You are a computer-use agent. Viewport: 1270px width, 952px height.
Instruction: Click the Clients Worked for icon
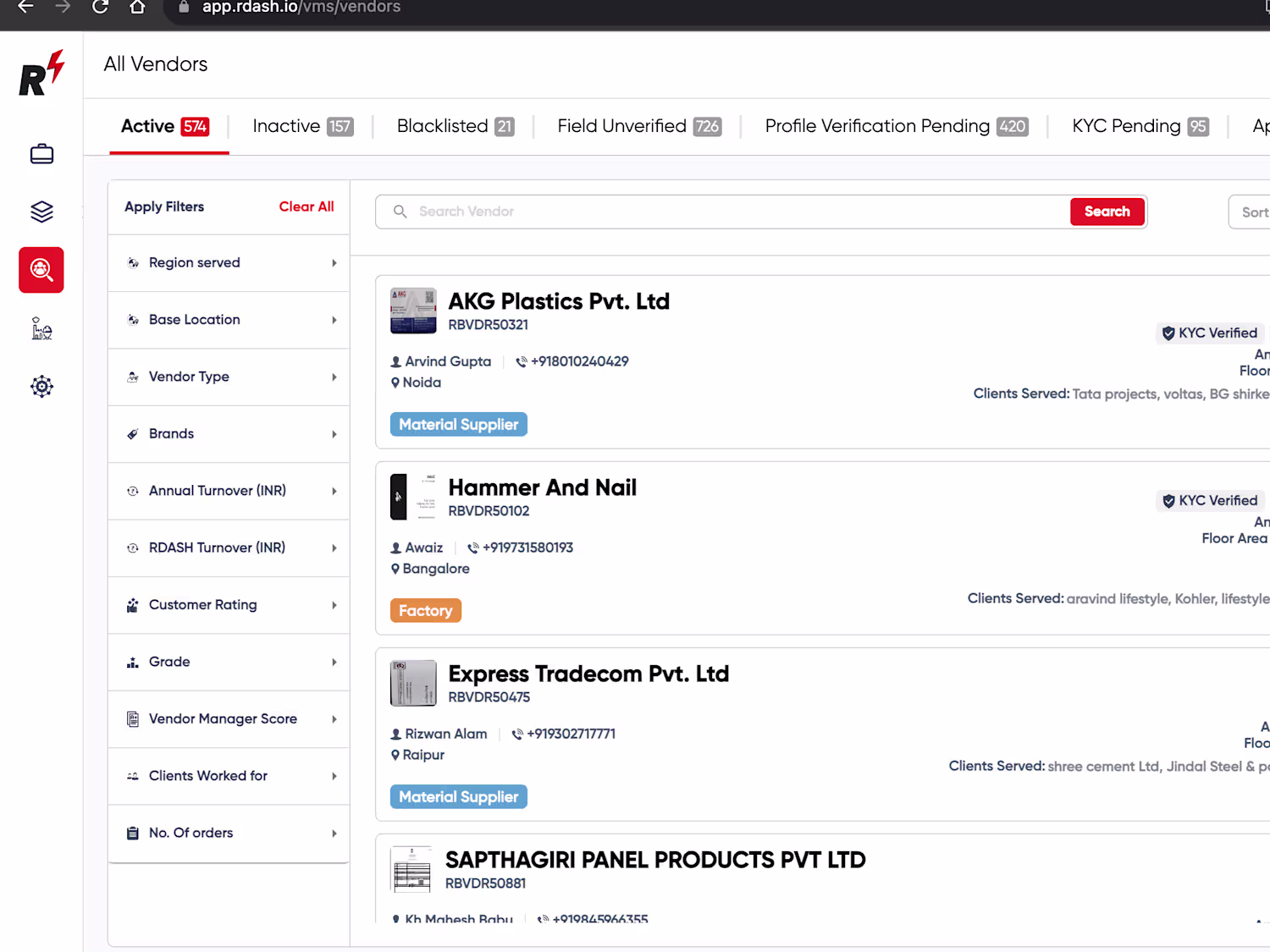pos(133,776)
